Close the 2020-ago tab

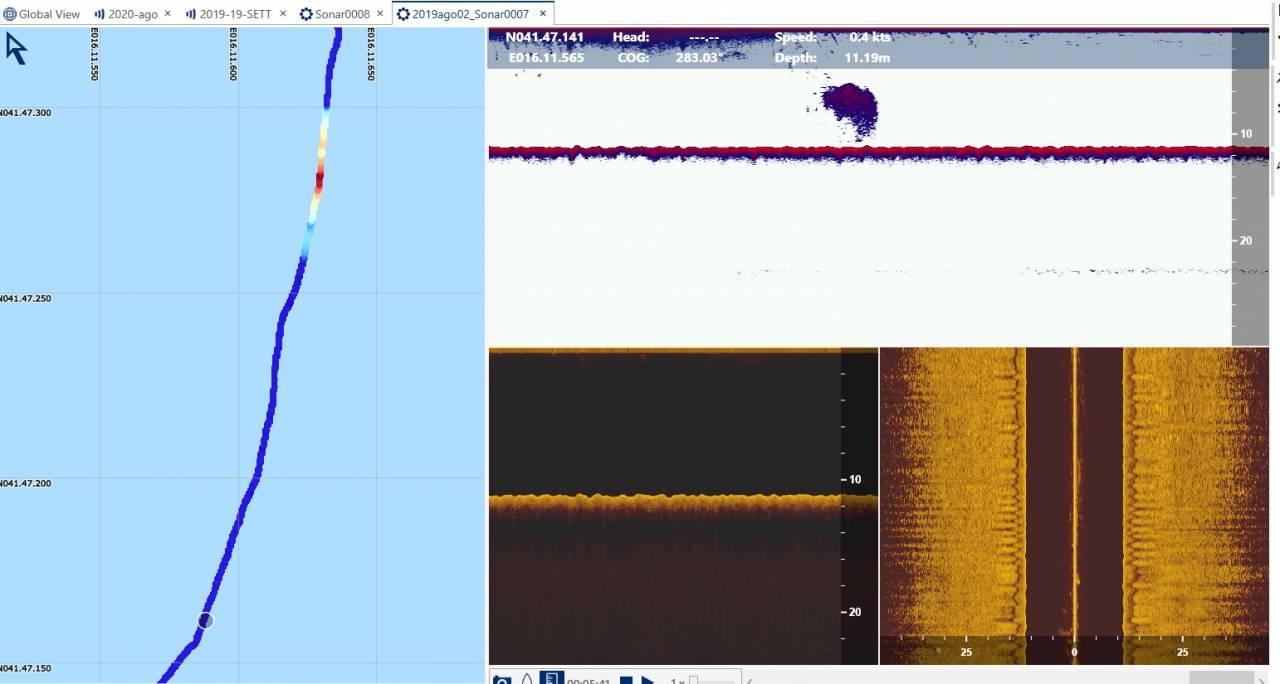coord(167,14)
